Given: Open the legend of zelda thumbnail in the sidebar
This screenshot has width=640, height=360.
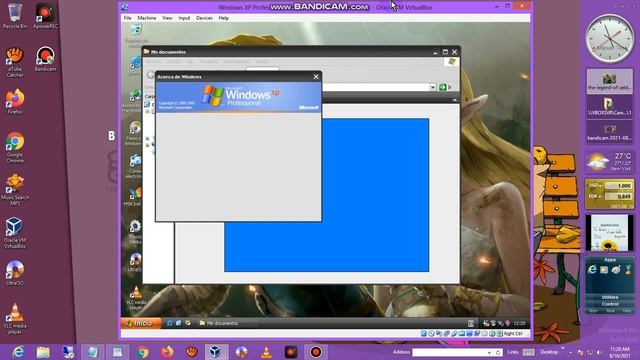Looking at the screenshot, I should click(610, 81).
